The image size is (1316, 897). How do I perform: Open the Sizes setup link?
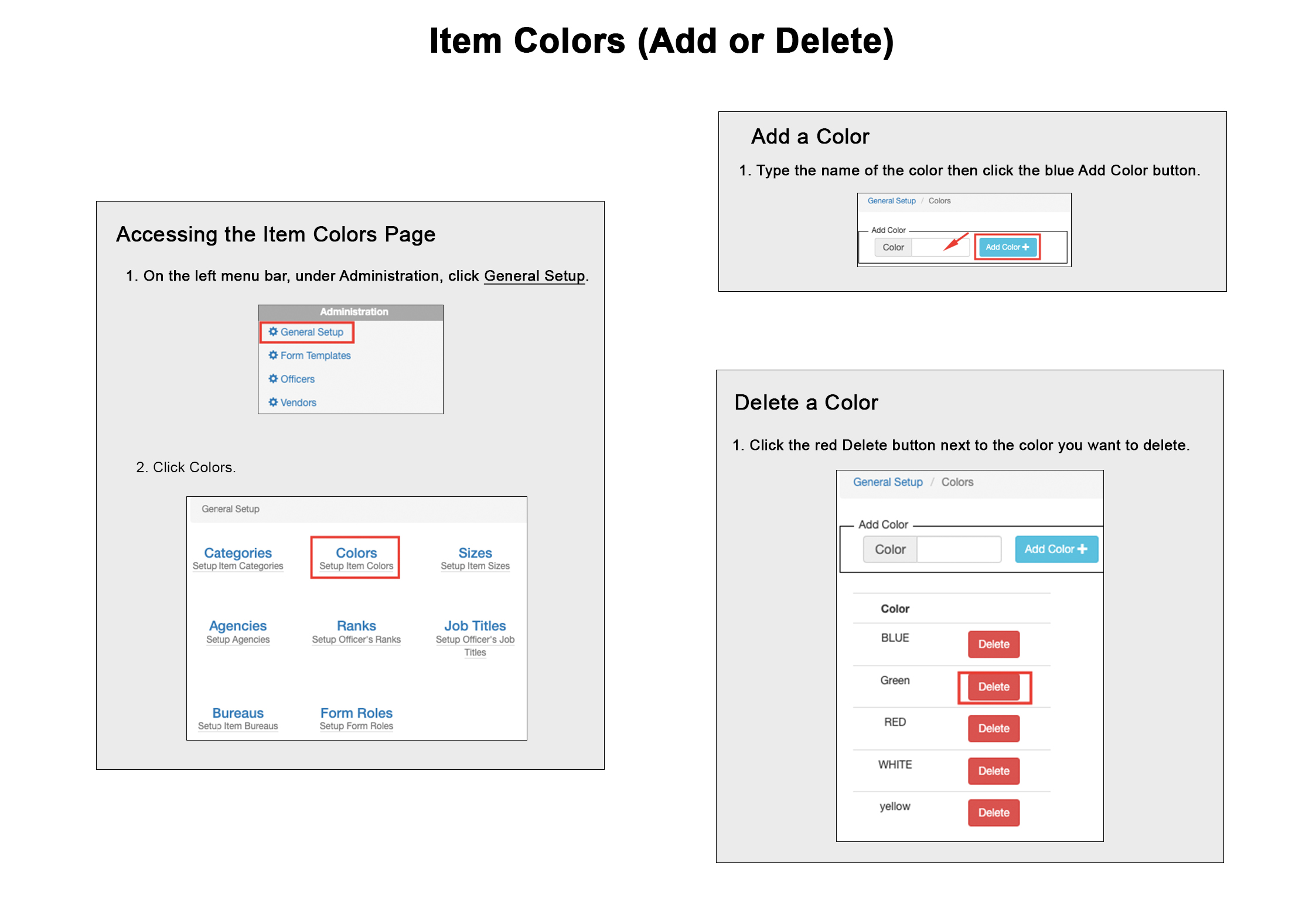tap(475, 553)
